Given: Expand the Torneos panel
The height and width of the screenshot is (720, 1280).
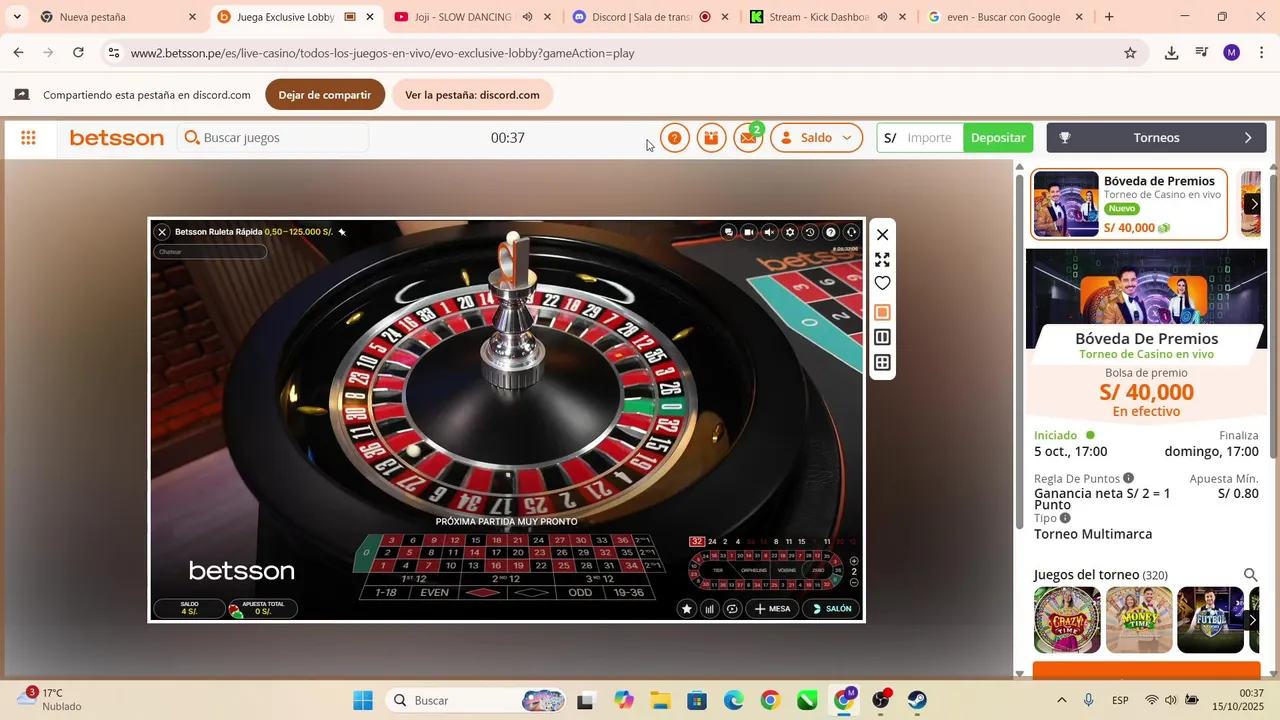Looking at the screenshot, I should coord(1156,138).
